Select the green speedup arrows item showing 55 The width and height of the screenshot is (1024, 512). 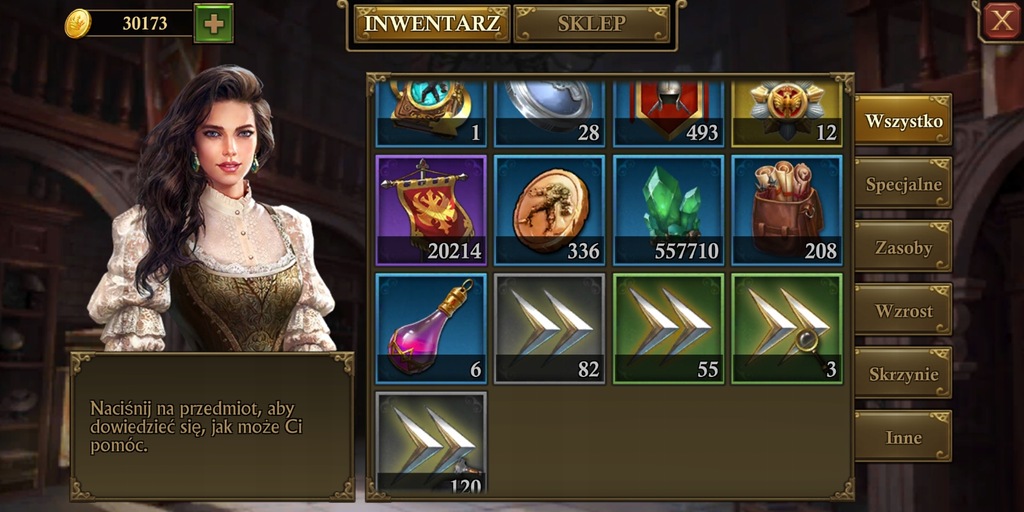pyautogui.click(x=669, y=328)
